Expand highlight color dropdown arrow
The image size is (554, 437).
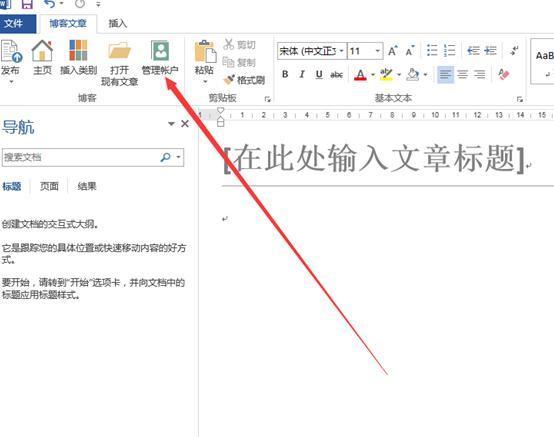pos(399,75)
